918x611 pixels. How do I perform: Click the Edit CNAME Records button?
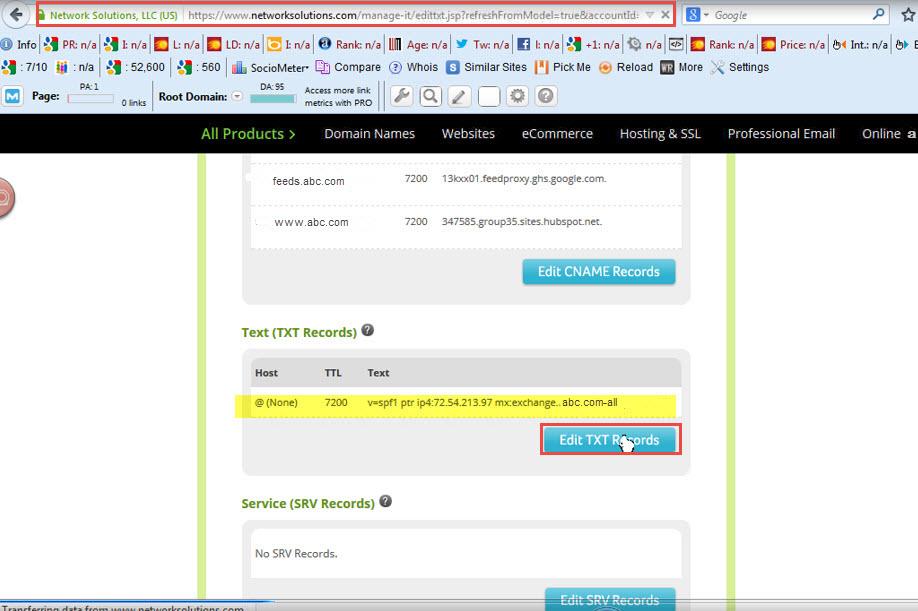(x=599, y=272)
